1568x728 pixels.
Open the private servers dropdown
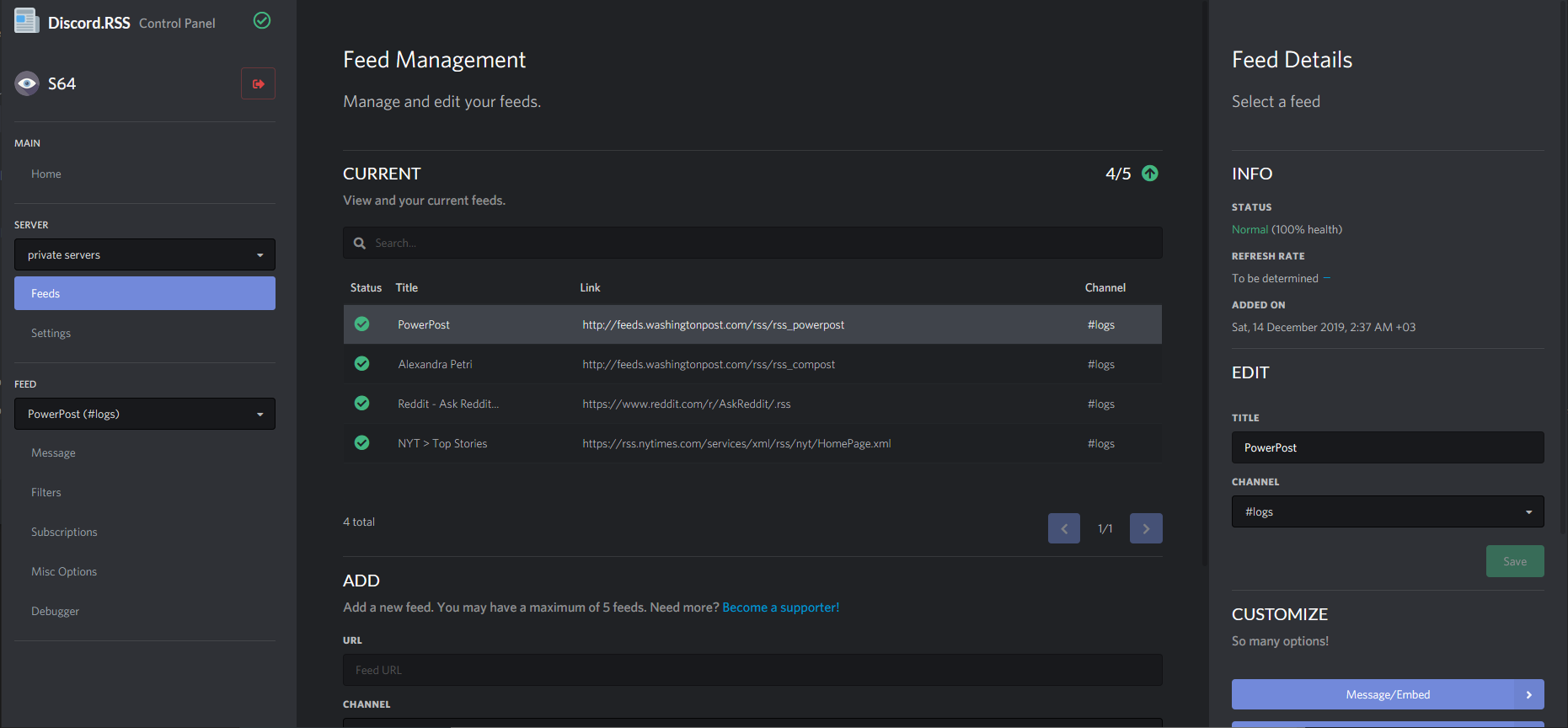[145, 254]
